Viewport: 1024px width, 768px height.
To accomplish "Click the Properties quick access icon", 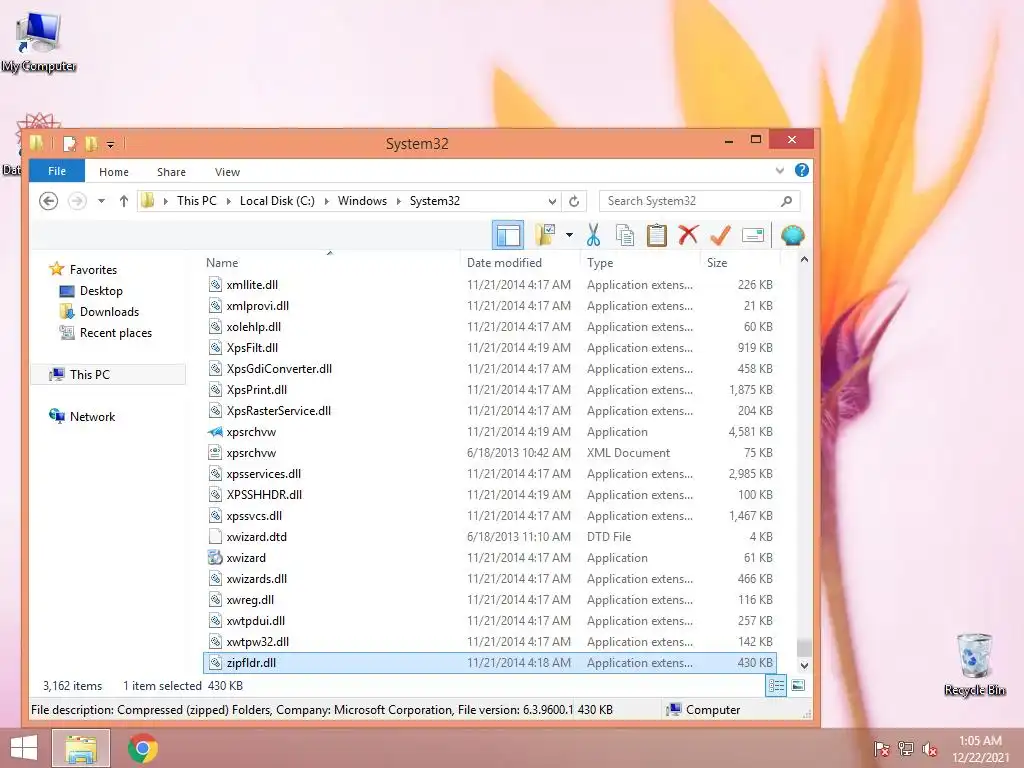I will [70, 143].
